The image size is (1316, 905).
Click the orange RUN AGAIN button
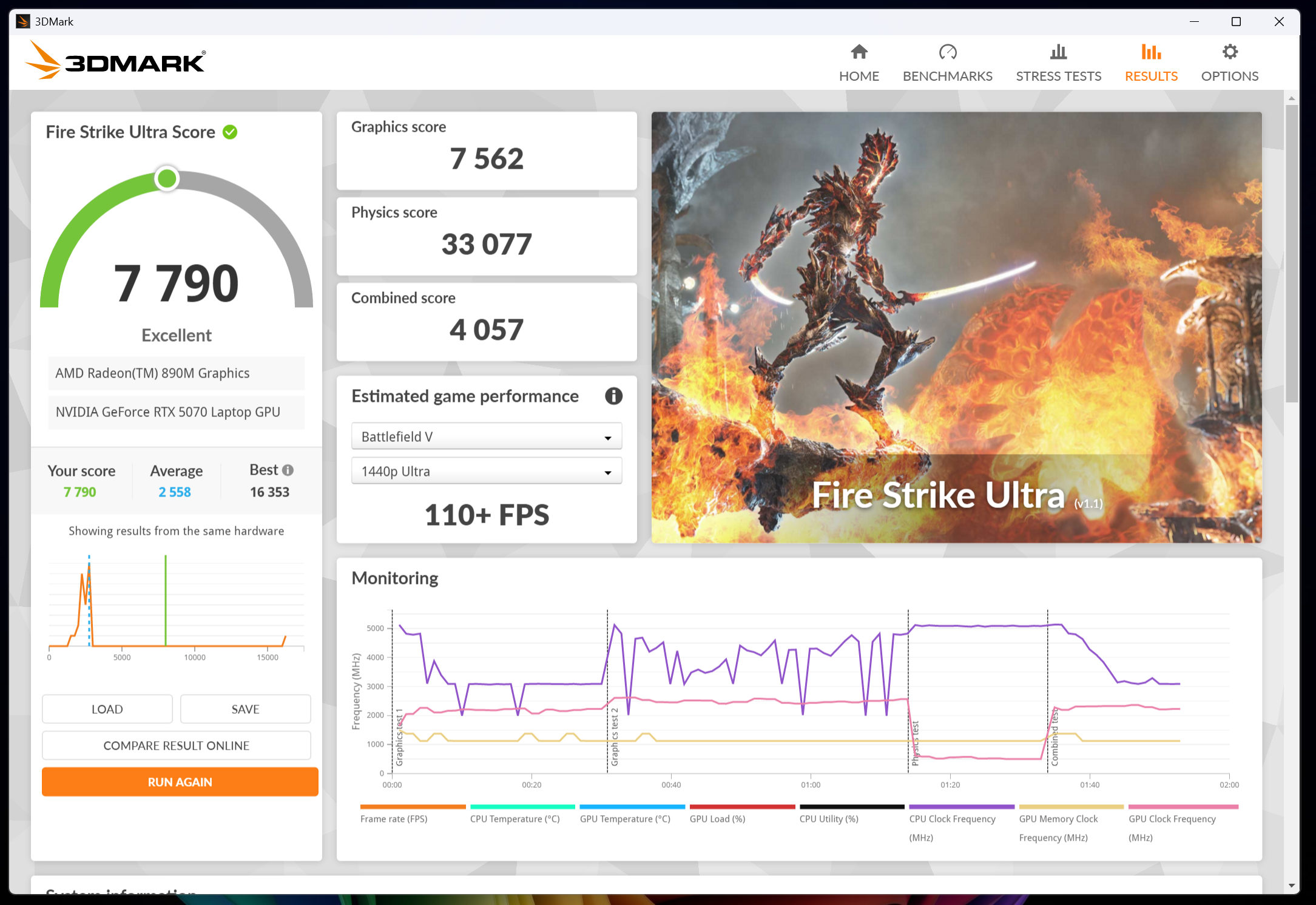coord(180,782)
